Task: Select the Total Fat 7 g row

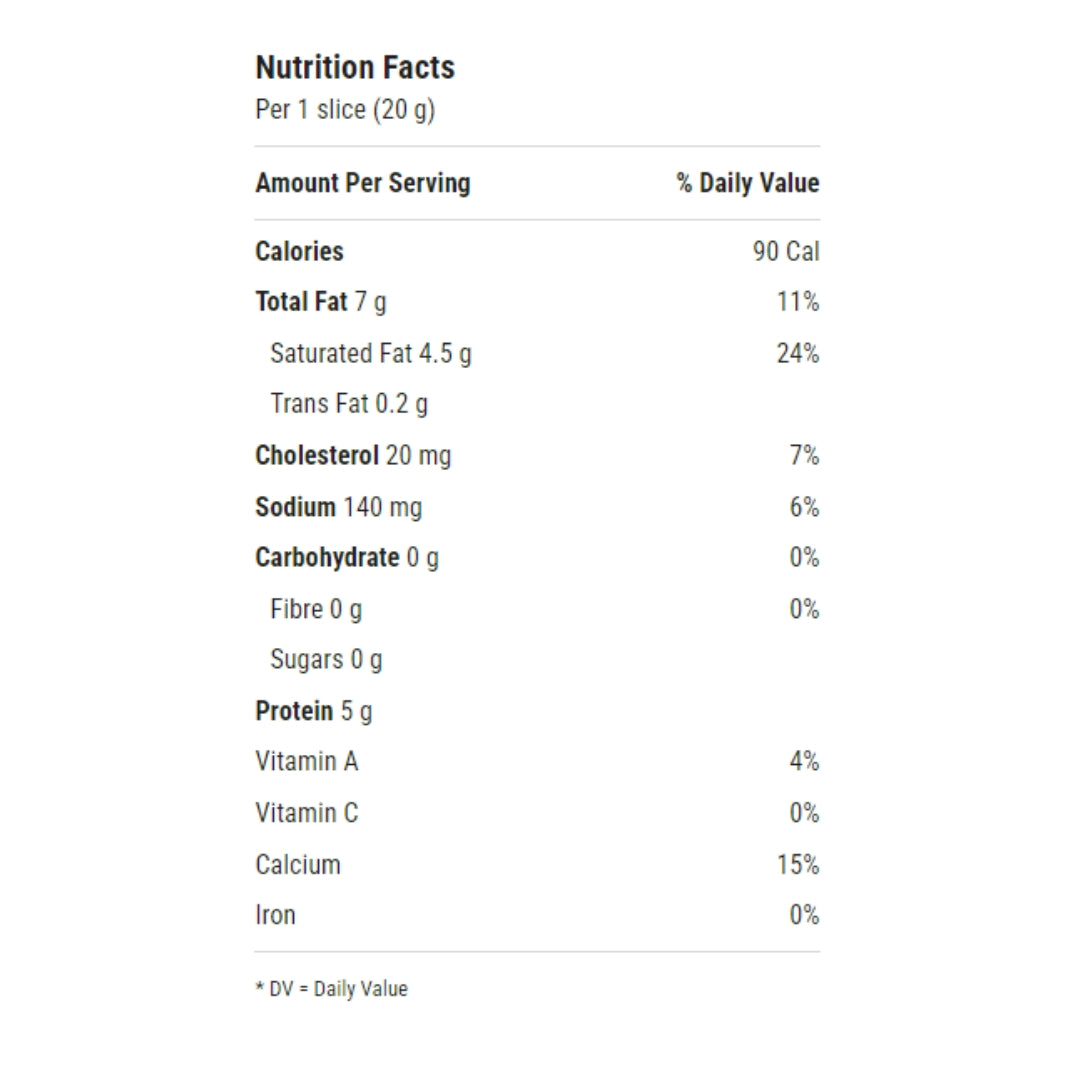Action: point(537,302)
